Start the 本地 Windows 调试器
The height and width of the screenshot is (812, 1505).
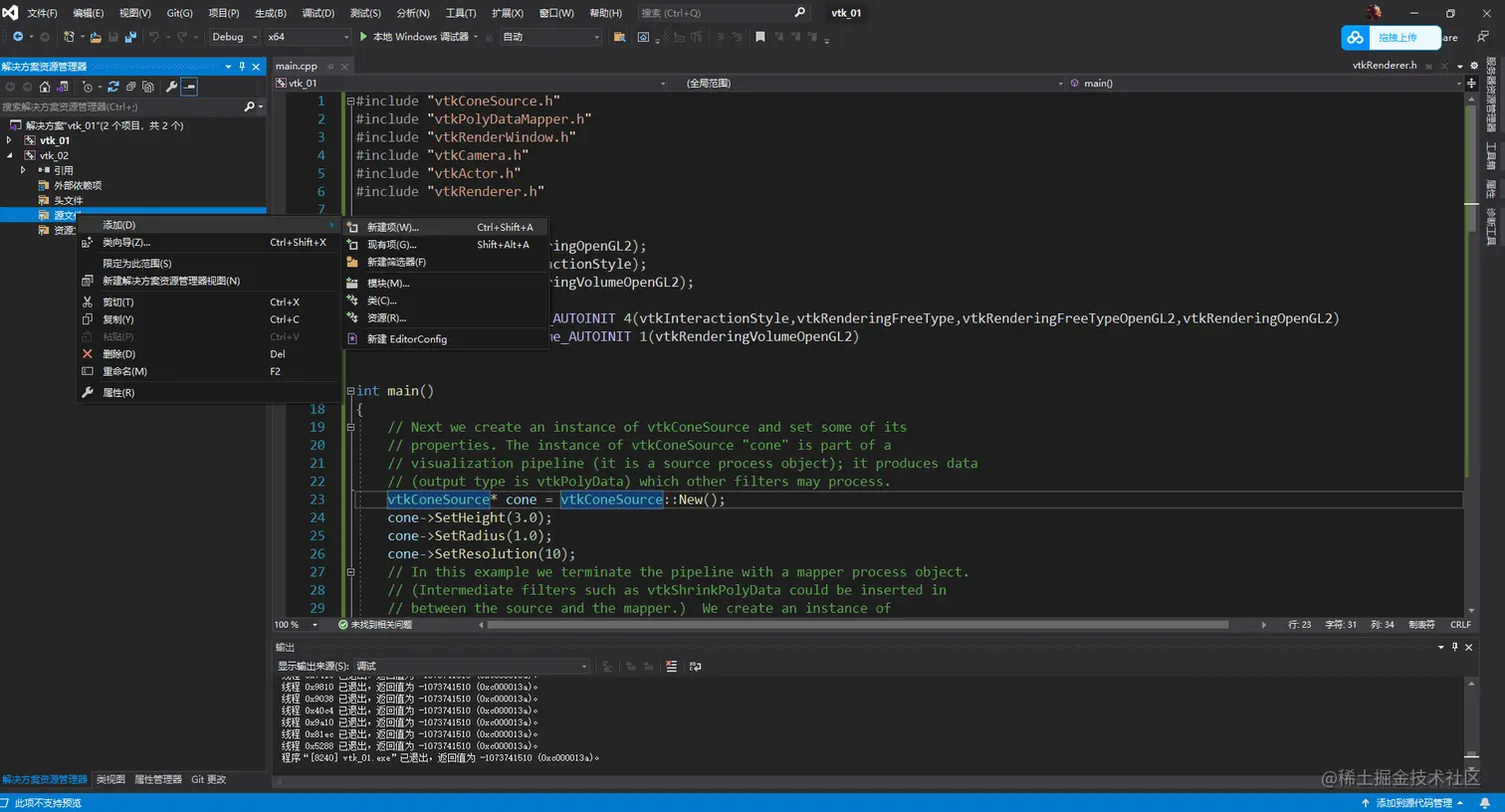(x=418, y=37)
